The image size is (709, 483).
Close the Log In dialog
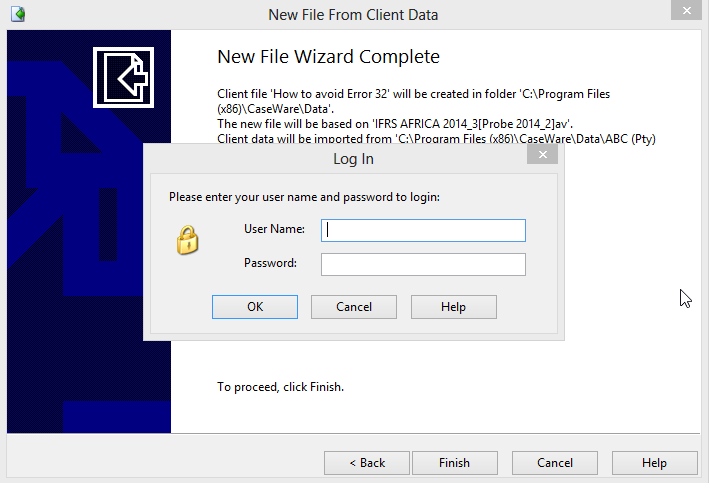[542, 155]
